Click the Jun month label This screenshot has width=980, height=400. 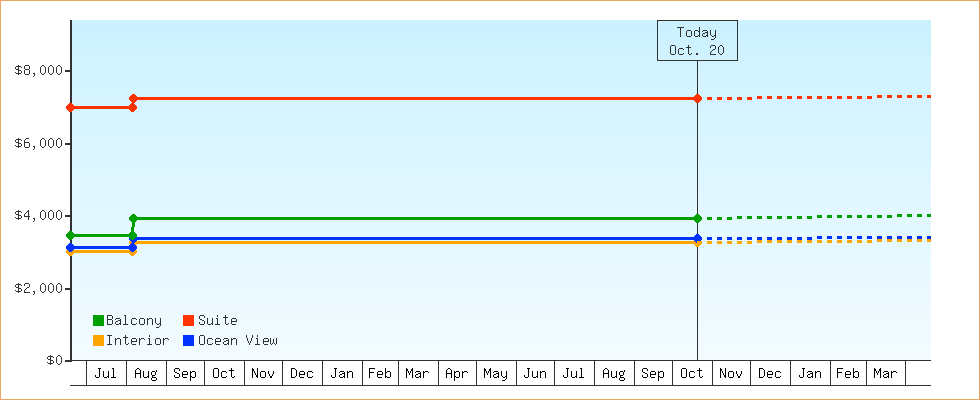point(535,374)
